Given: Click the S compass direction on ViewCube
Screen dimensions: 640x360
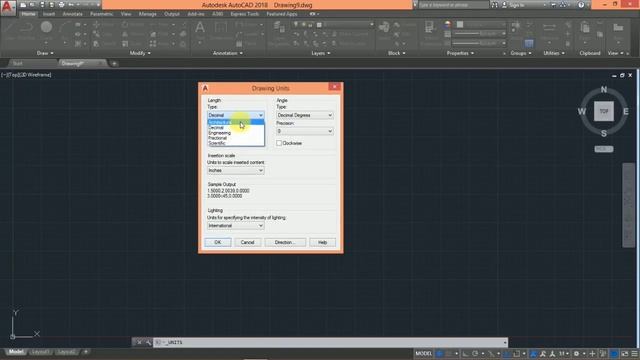Looking at the screenshot, I should [604, 133].
